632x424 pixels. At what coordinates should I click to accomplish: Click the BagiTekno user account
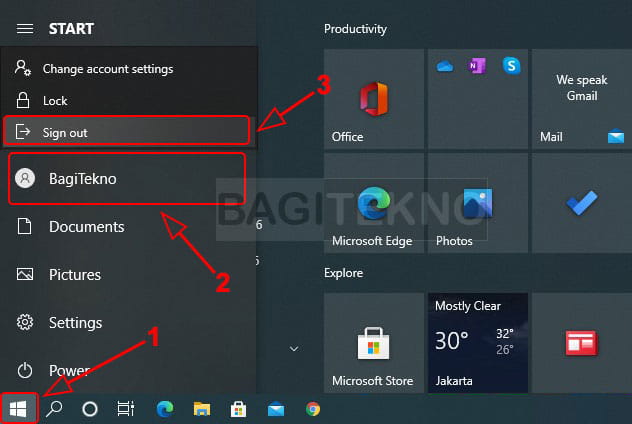tap(127, 179)
